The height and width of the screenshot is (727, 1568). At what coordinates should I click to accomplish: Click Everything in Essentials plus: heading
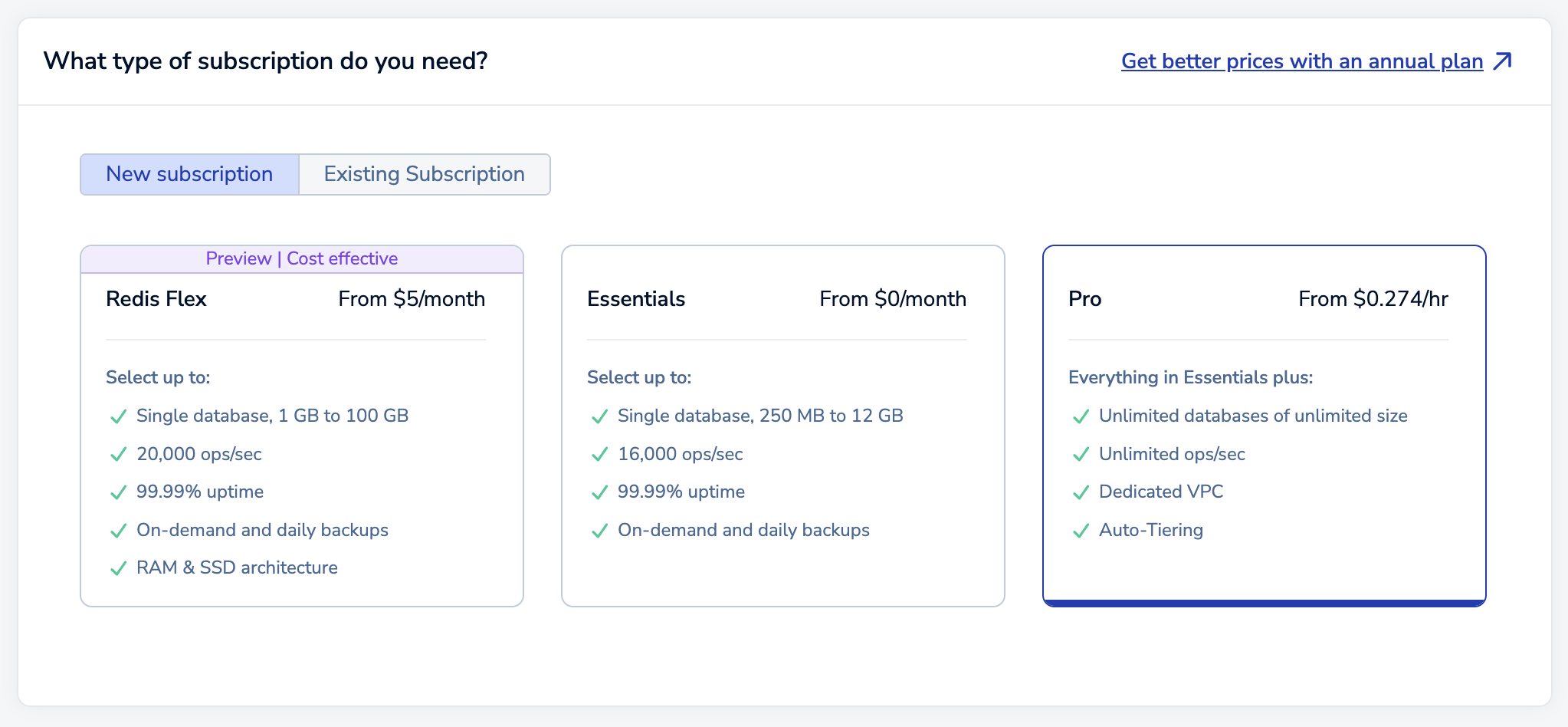tap(1190, 377)
